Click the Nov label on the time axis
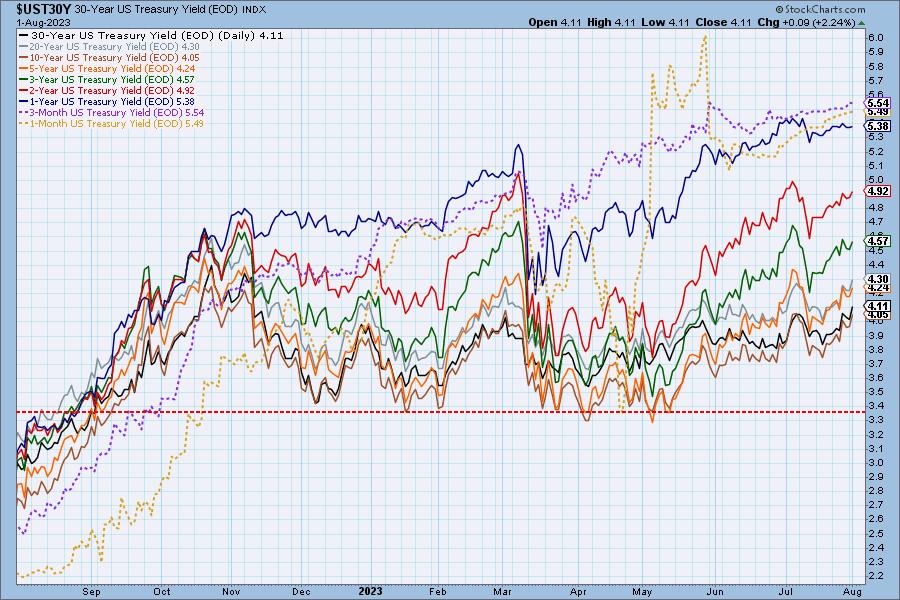Screen dimensions: 900x600 (231, 591)
